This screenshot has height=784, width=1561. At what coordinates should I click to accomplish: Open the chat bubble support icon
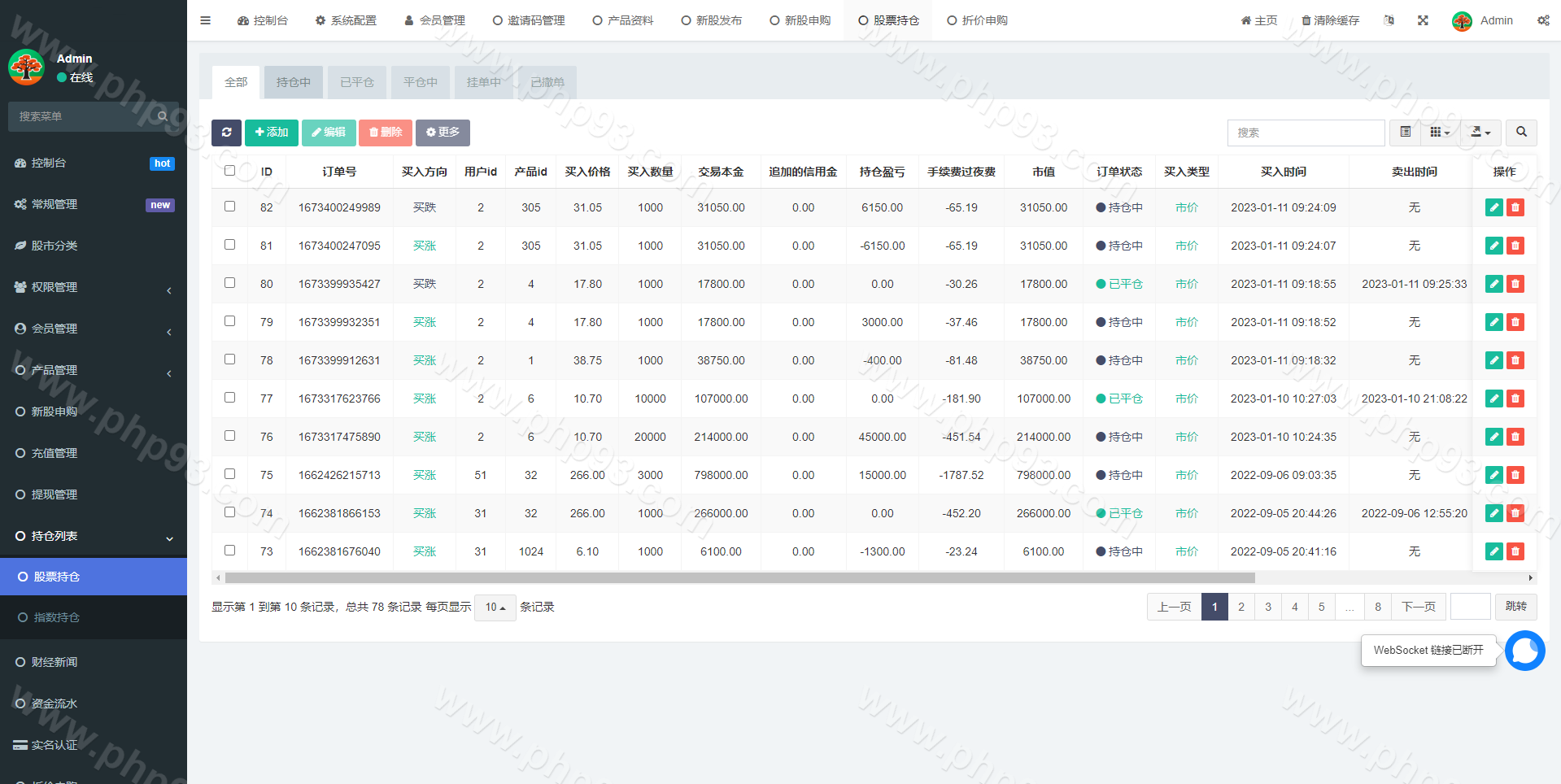pyautogui.click(x=1524, y=651)
